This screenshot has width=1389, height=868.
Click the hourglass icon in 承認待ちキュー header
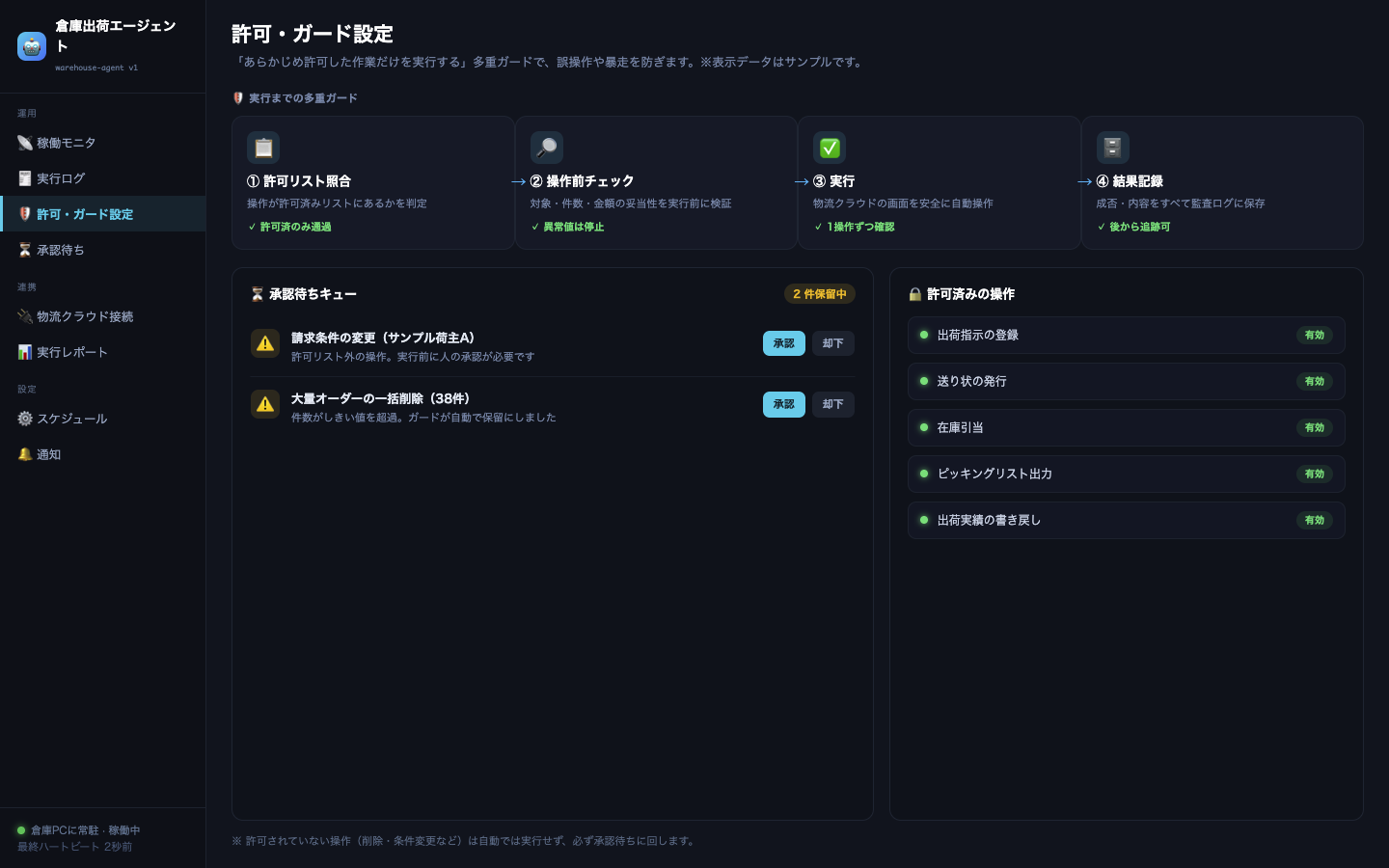click(x=258, y=294)
